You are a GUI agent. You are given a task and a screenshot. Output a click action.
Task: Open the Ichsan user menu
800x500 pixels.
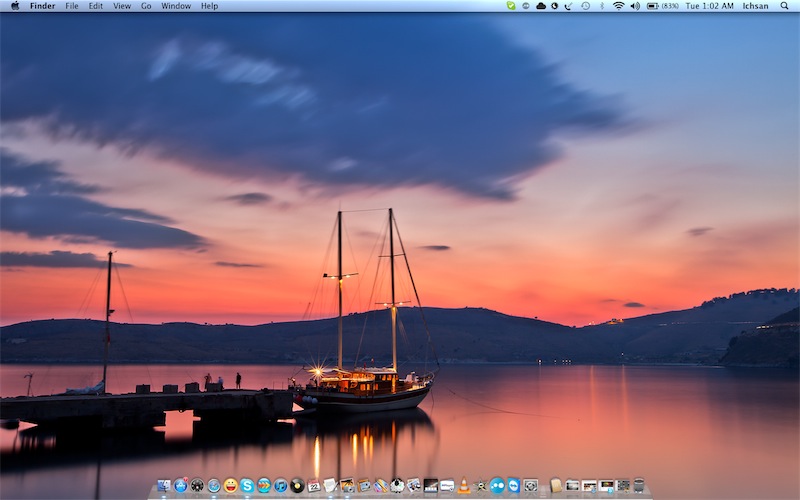[x=755, y=6]
